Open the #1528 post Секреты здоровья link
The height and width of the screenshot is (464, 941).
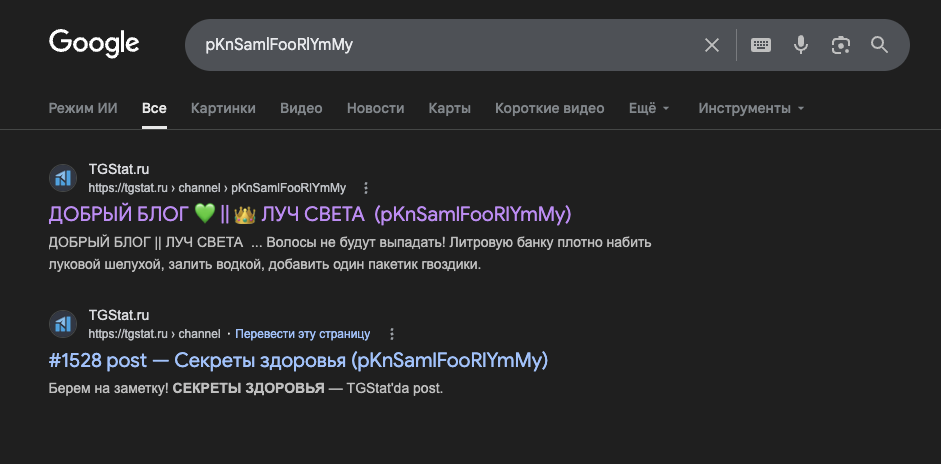pyautogui.click(x=298, y=360)
